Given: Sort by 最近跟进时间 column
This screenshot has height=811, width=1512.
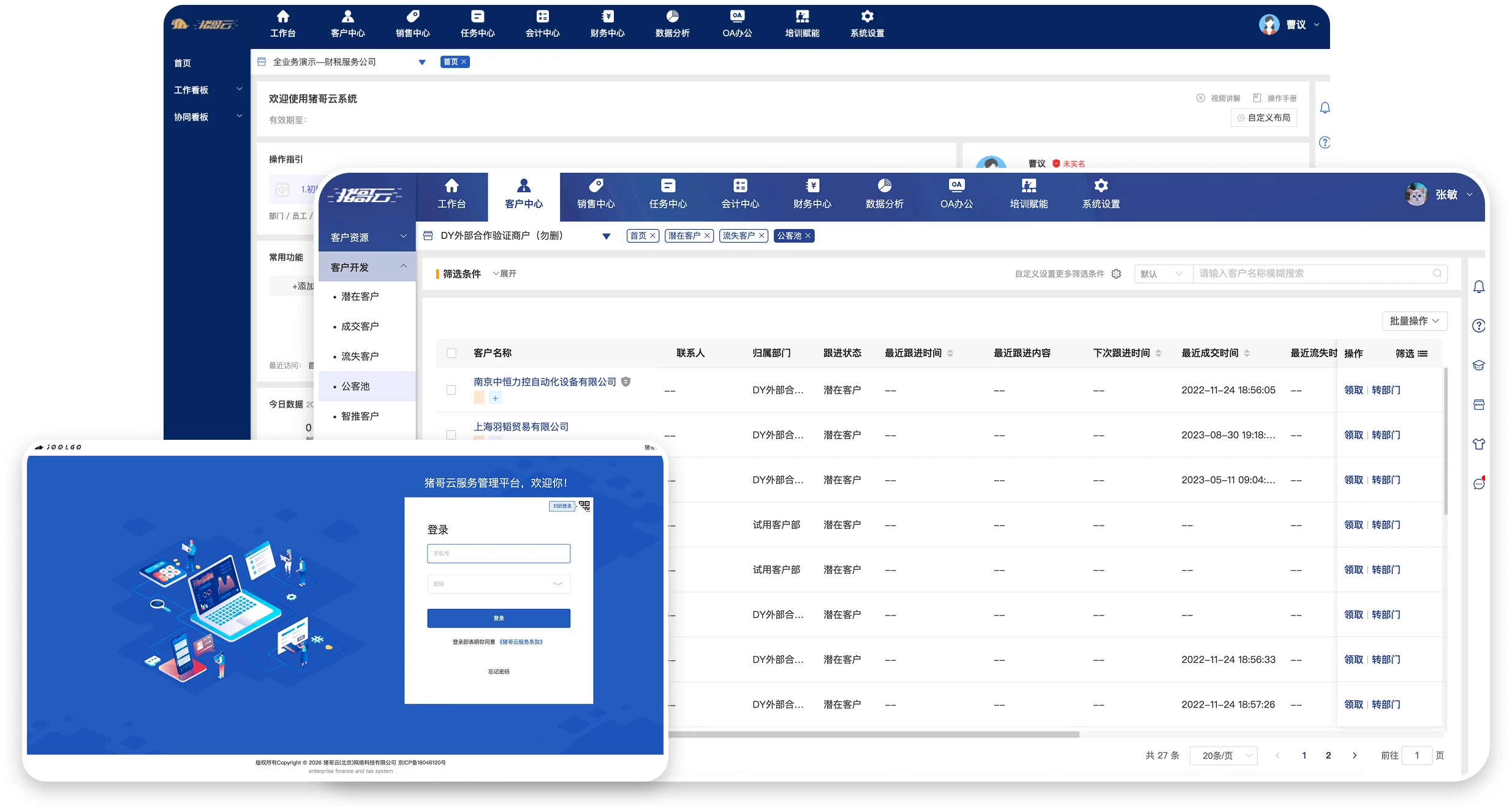Looking at the screenshot, I should point(950,353).
